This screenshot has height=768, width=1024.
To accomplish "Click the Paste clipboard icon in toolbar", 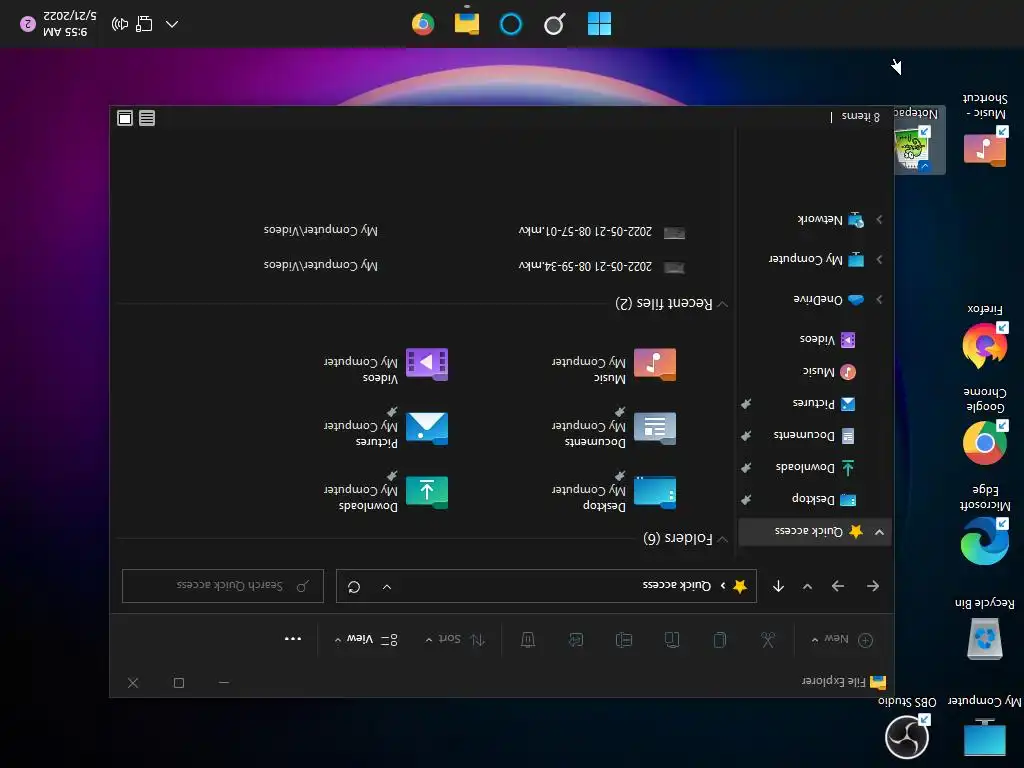I will pyautogui.click(x=672, y=640).
